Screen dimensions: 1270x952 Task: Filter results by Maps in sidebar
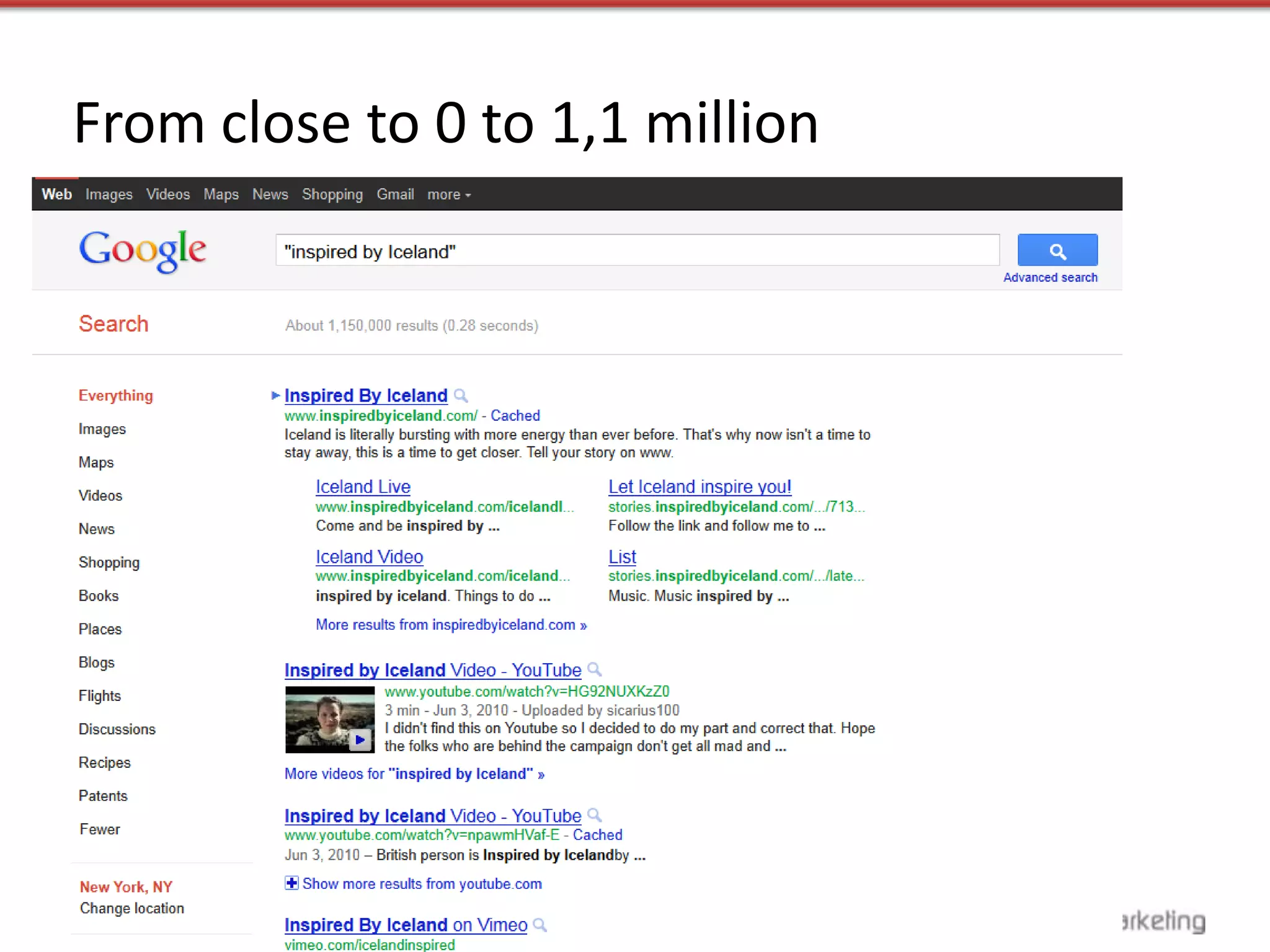point(96,463)
